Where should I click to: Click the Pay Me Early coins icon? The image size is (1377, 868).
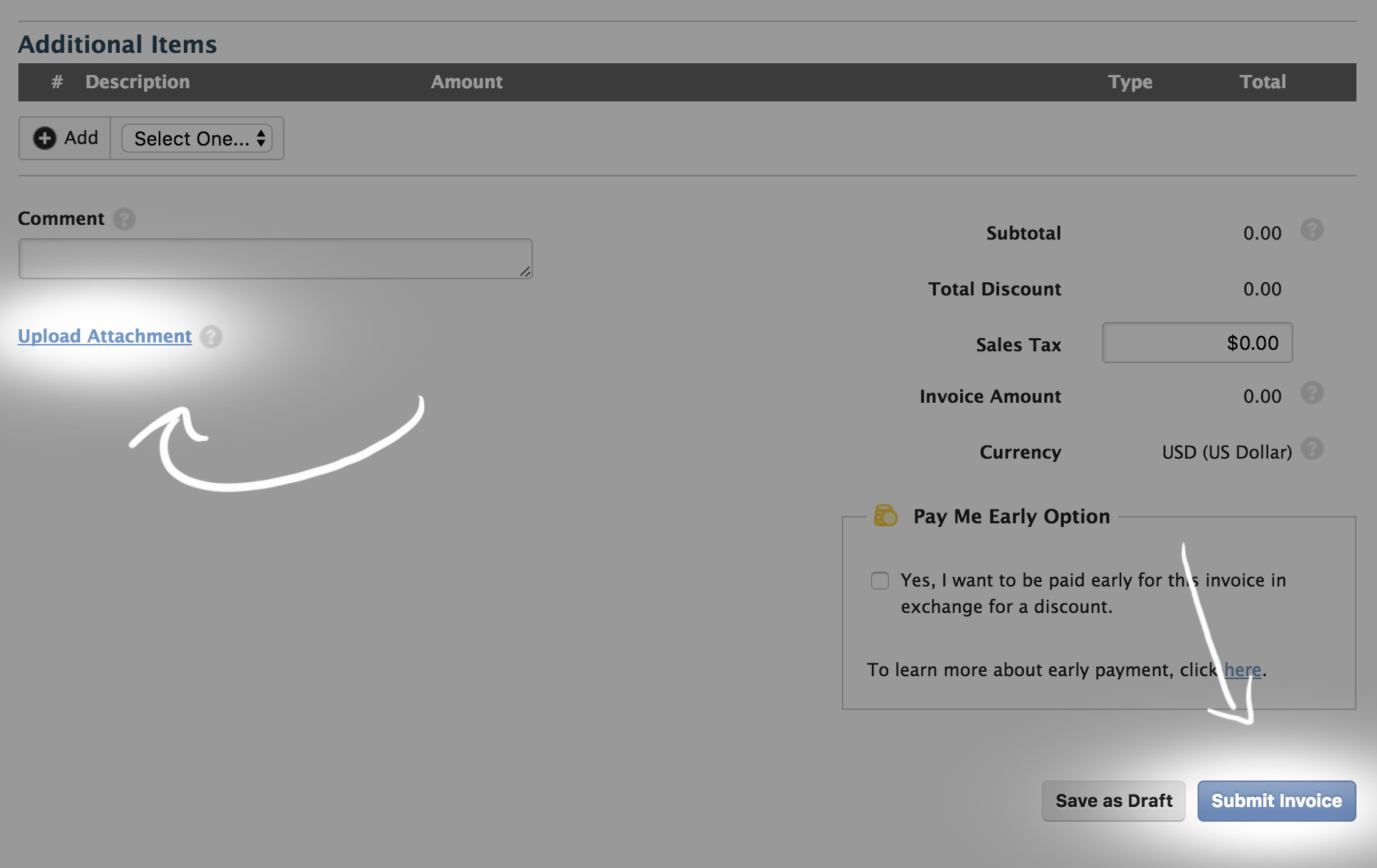pyautogui.click(x=885, y=515)
